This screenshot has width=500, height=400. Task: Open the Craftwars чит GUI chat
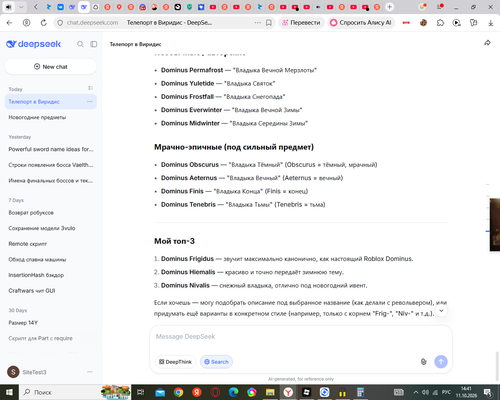(x=50, y=290)
